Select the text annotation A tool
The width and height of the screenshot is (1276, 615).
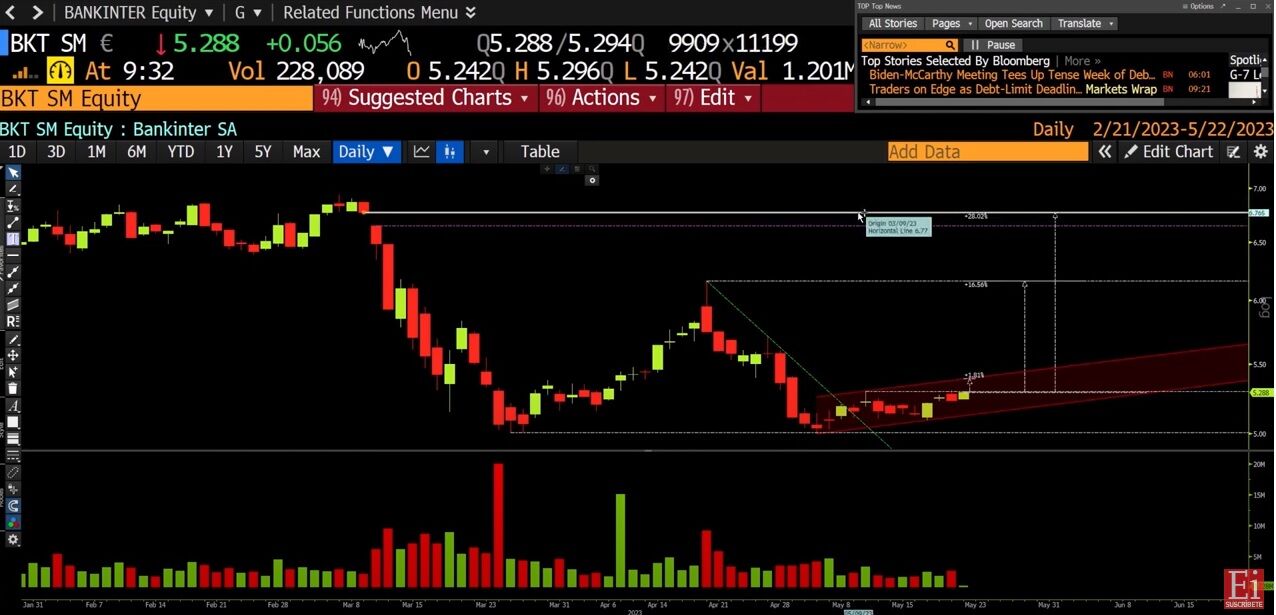pos(14,405)
